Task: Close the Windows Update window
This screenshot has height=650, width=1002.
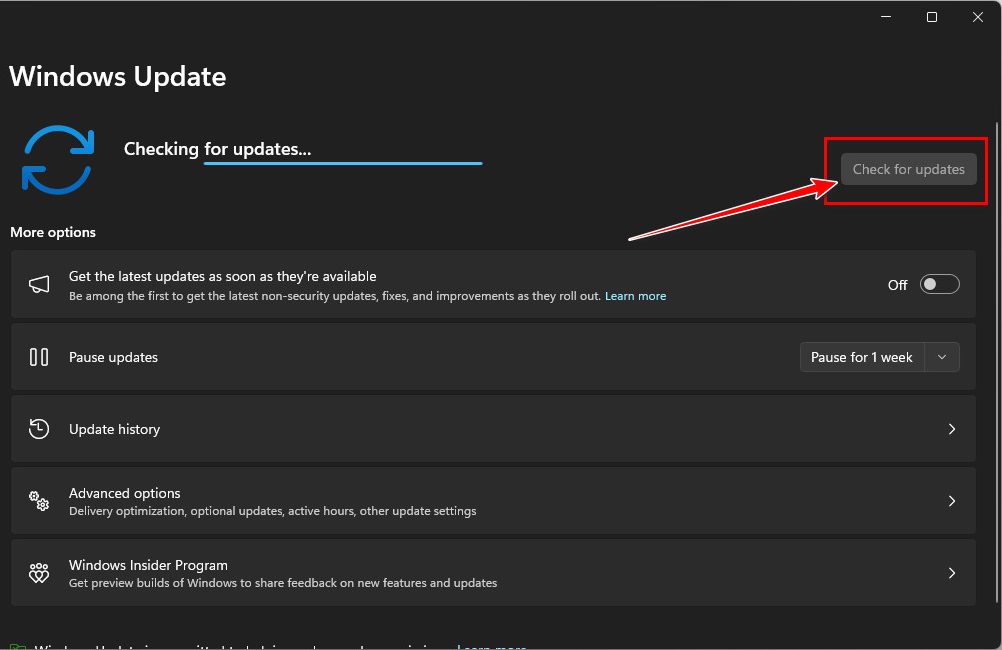Action: pyautogui.click(x=978, y=17)
